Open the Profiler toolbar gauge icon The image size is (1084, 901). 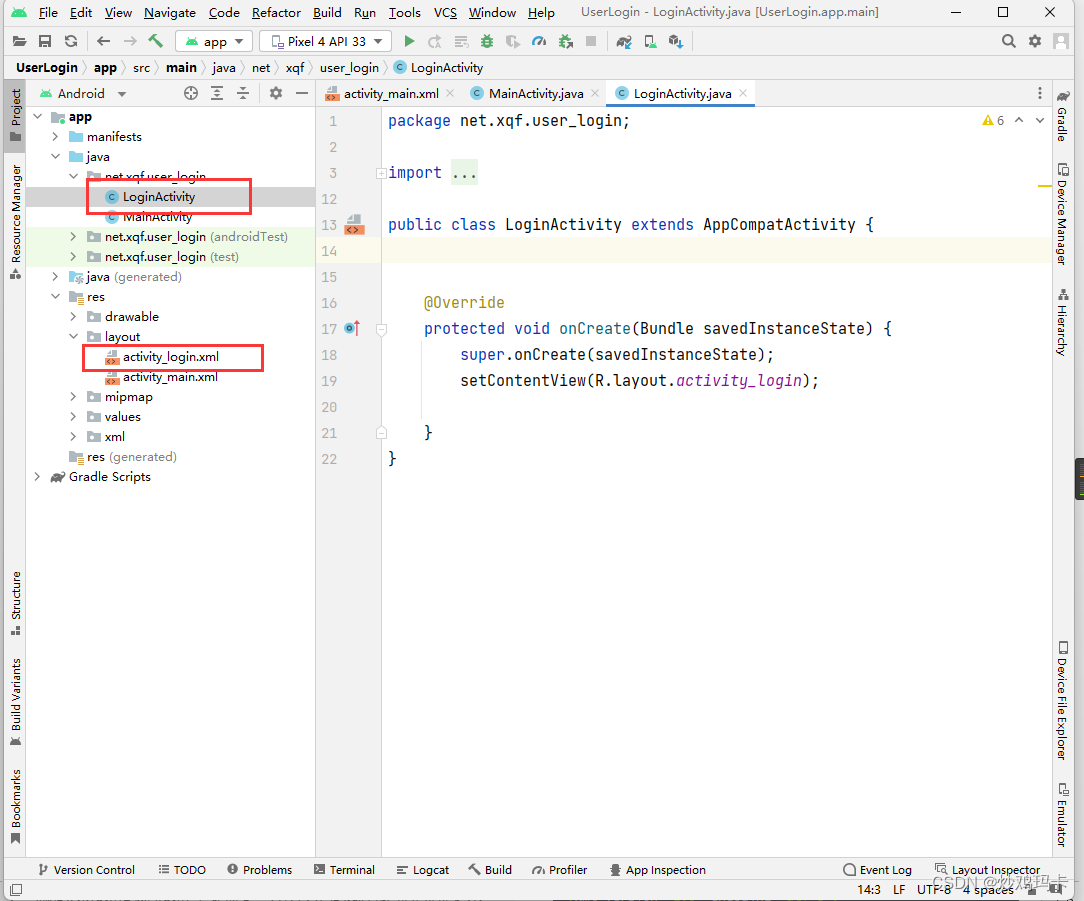click(x=539, y=41)
